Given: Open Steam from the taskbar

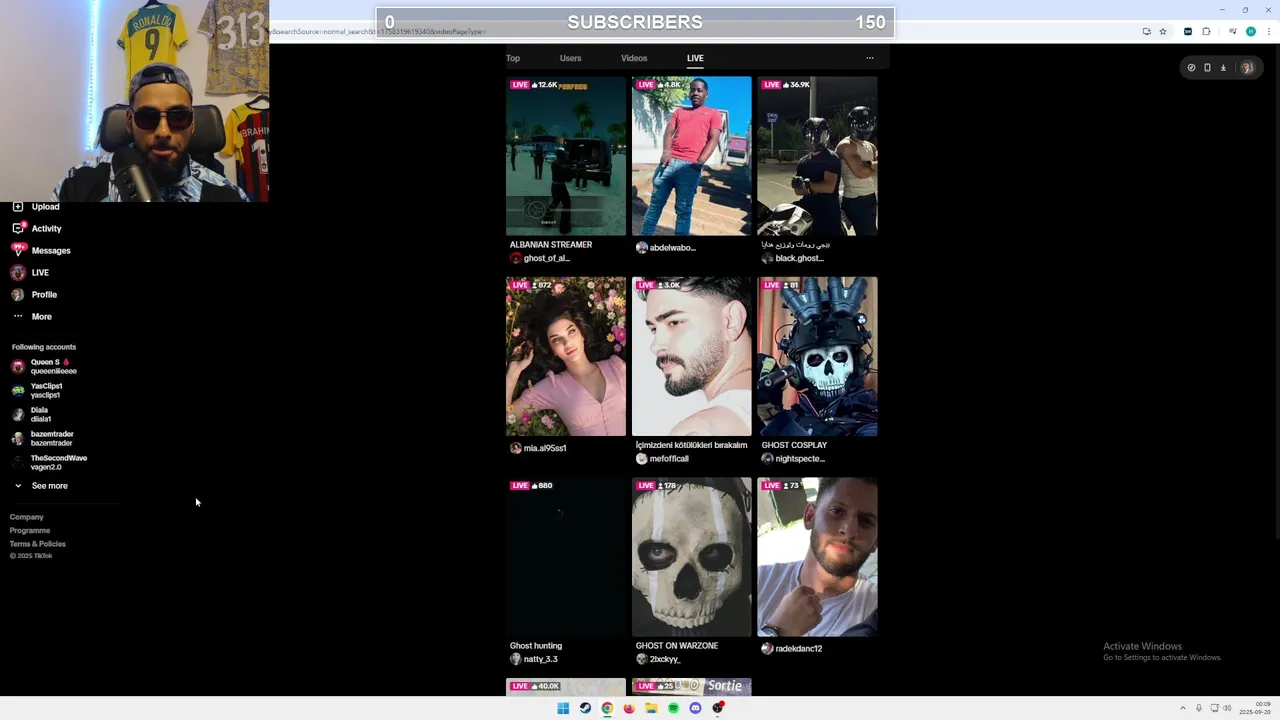Looking at the screenshot, I should [x=585, y=708].
